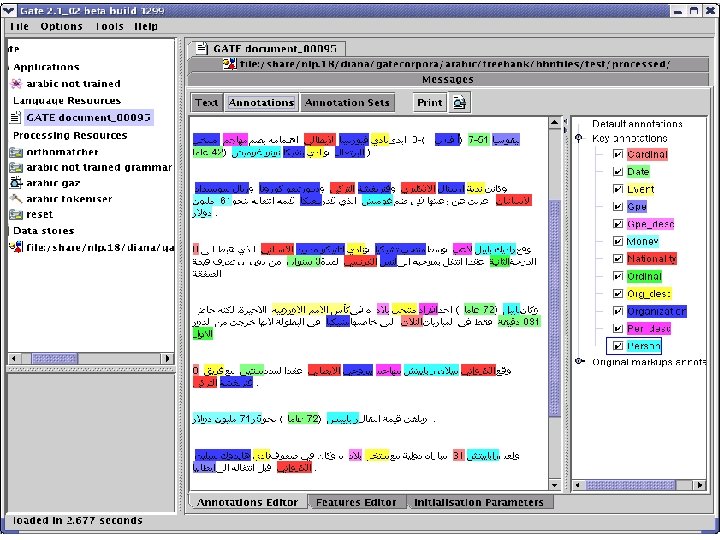Click the annotation list horizontal scrollbar right arrow
The height and width of the screenshot is (540, 720).
(x=699, y=485)
